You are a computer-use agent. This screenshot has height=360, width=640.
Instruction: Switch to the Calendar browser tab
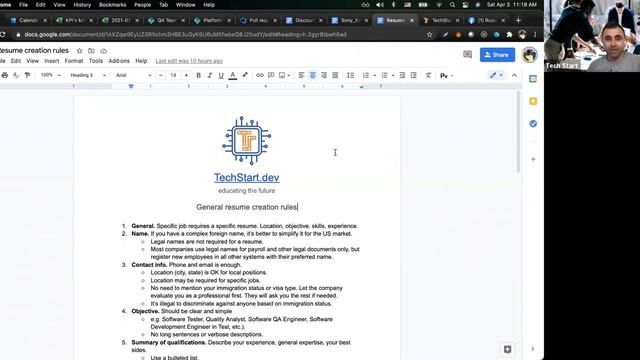tap(28, 20)
